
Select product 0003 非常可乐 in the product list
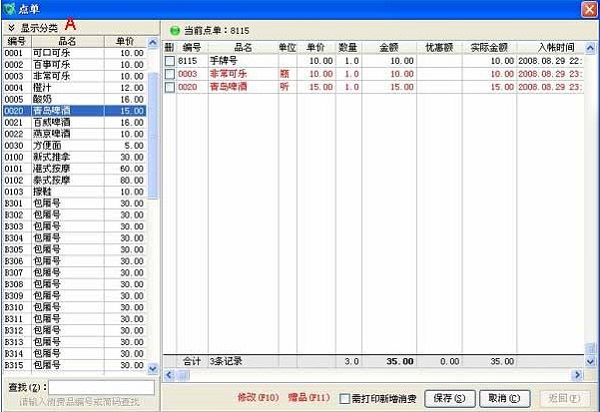(x=75, y=76)
